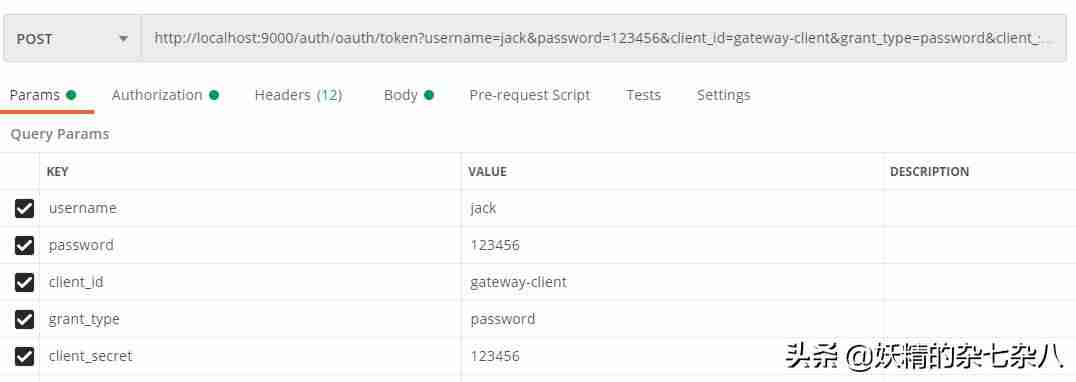Click the description cell for client_id
The width and height of the screenshot is (1076, 382).
pos(980,283)
